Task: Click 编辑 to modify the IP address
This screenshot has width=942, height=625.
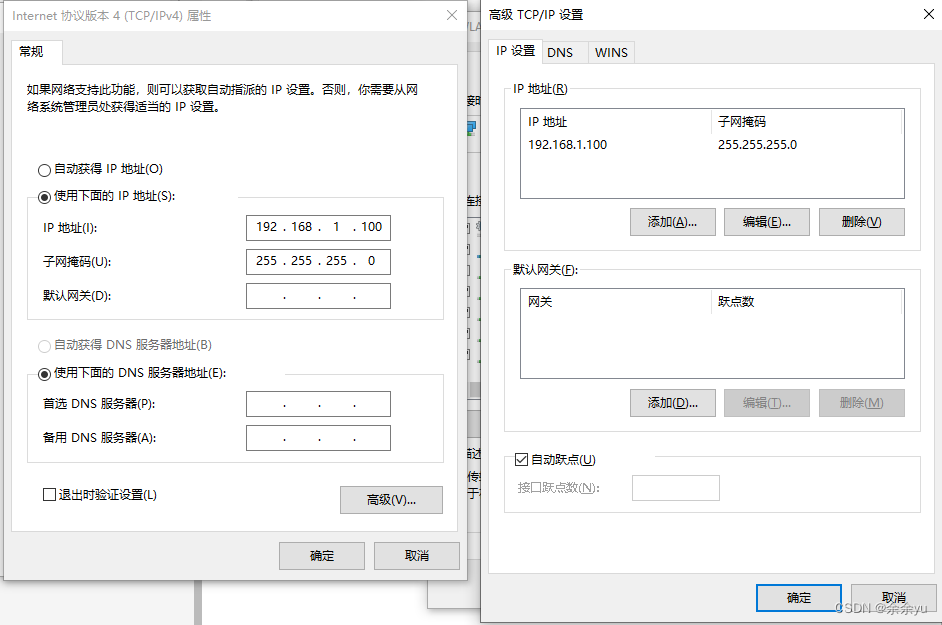Action: [x=766, y=221]
